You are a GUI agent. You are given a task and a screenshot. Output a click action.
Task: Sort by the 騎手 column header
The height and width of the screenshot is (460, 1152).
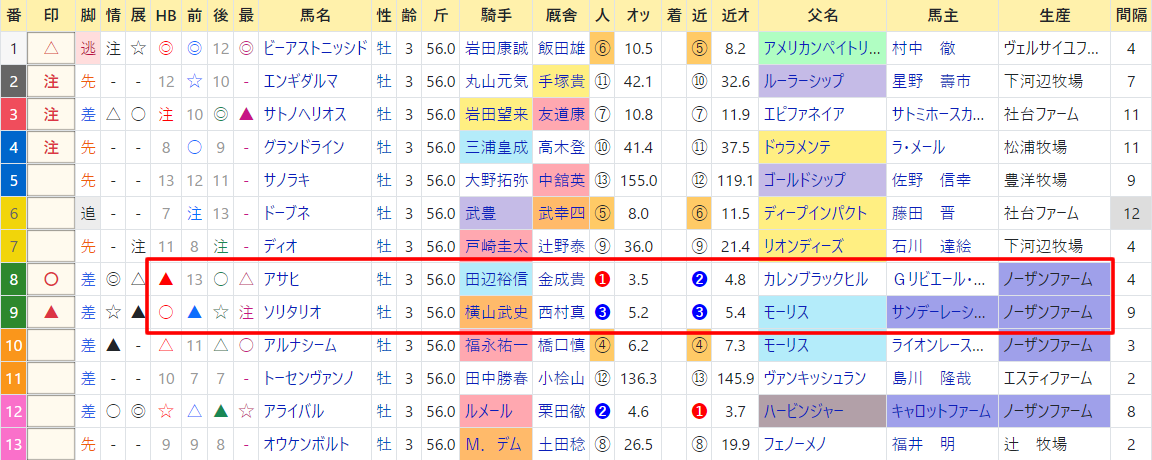point(497,15)
